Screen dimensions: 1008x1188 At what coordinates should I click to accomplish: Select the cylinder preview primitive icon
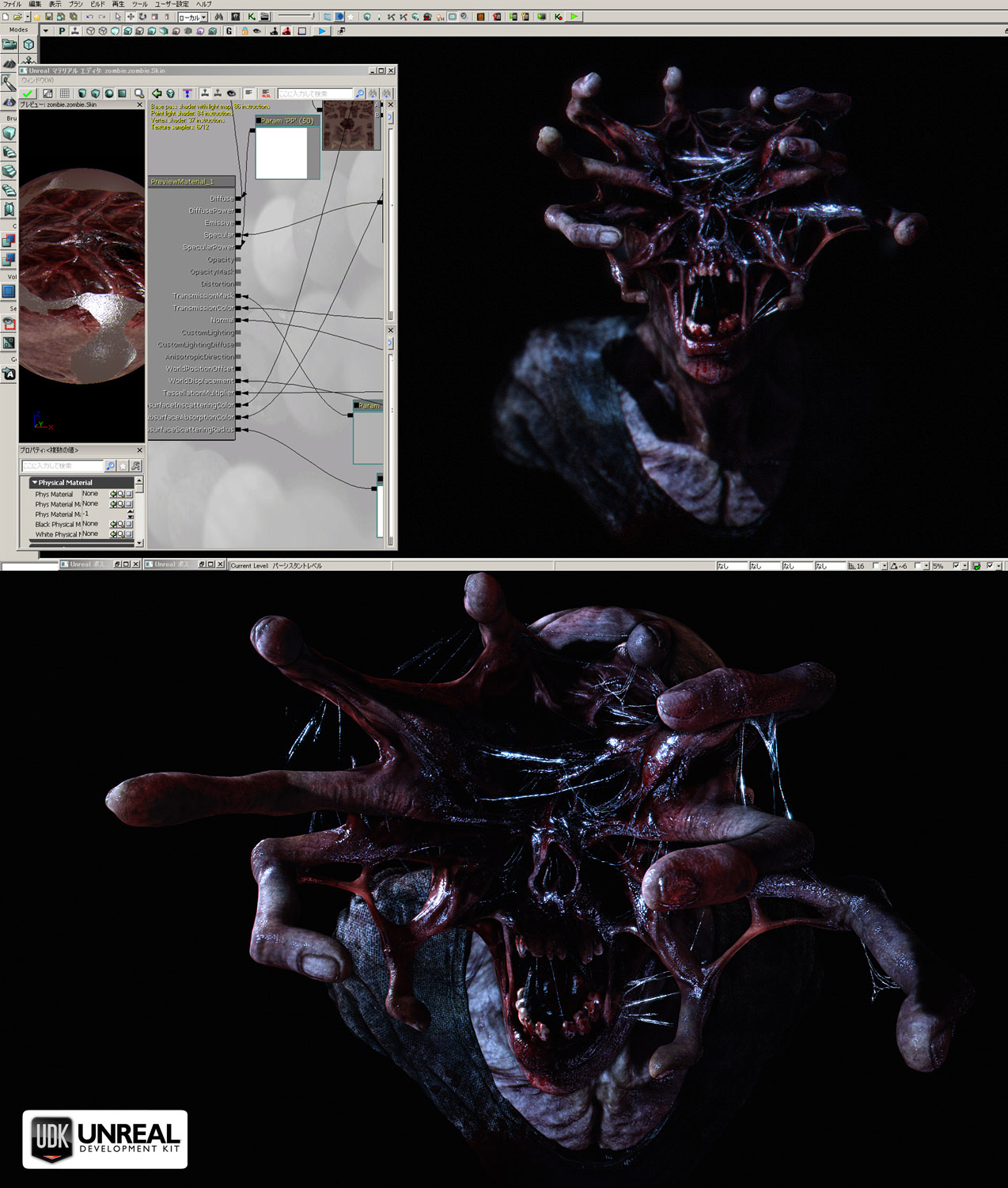(x=81, y=93)
